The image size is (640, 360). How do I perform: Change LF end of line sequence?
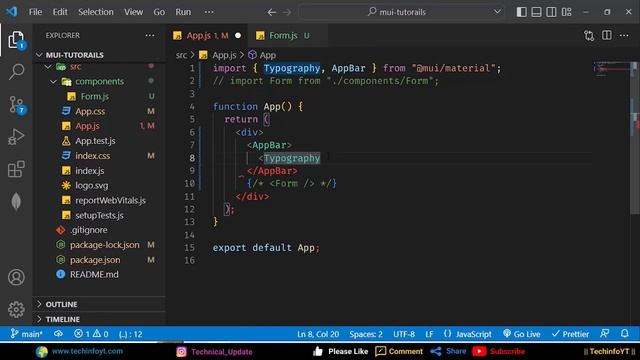click(429, 334)
